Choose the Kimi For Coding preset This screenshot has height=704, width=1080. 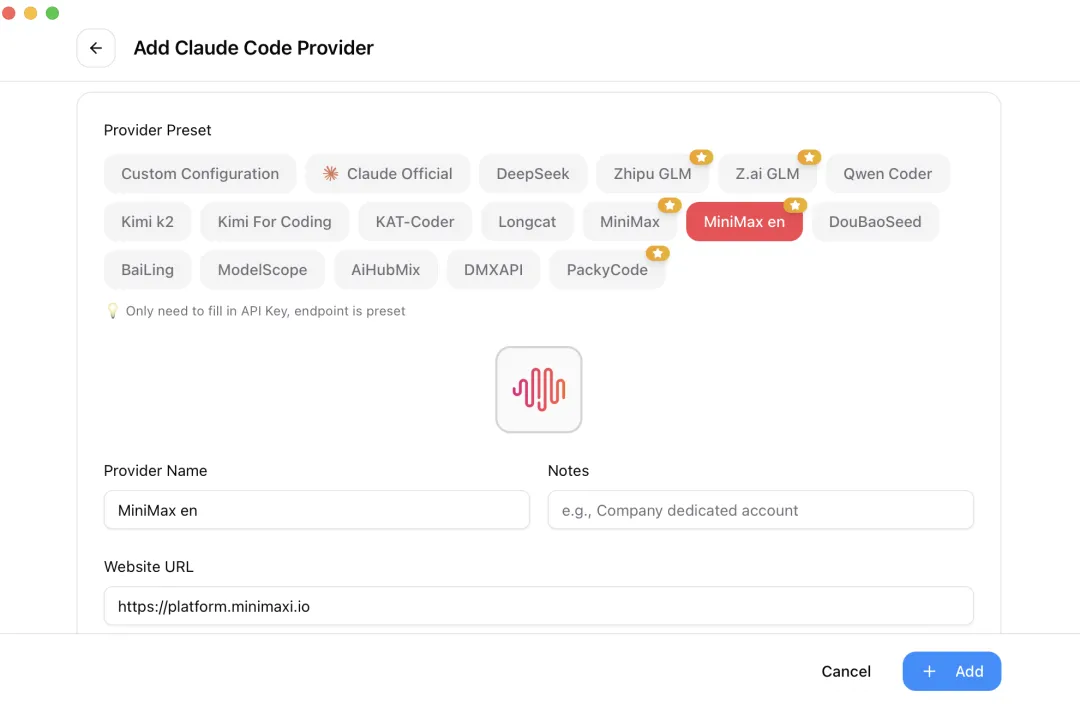[x=274, y=221]
